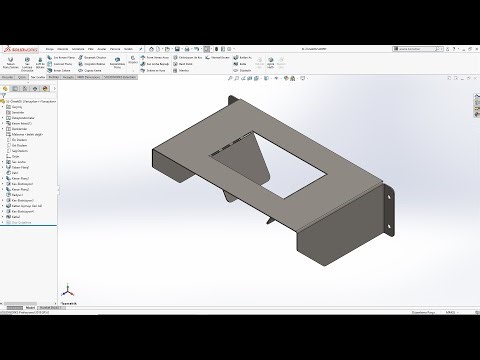The height and width of the screenshot is (360, 480).
Task: Click the Base Flange/Tab sheet metal tool
Action: click(11, 63)
